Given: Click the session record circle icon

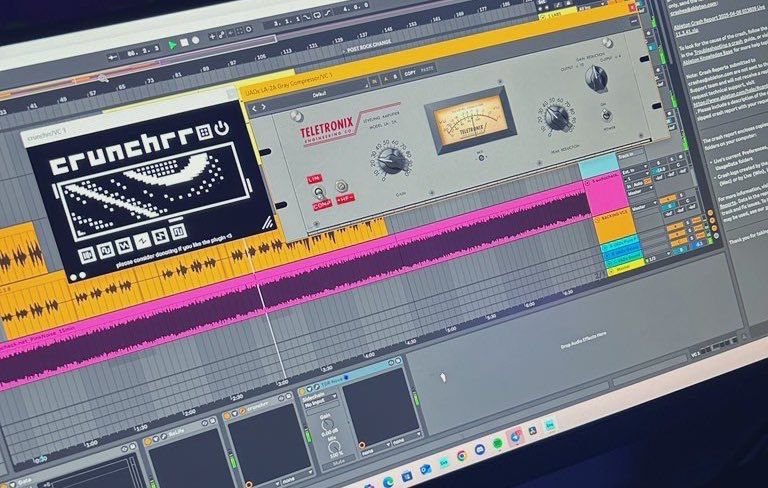Looking at the screenshot, I should click(x=249, y=29).
